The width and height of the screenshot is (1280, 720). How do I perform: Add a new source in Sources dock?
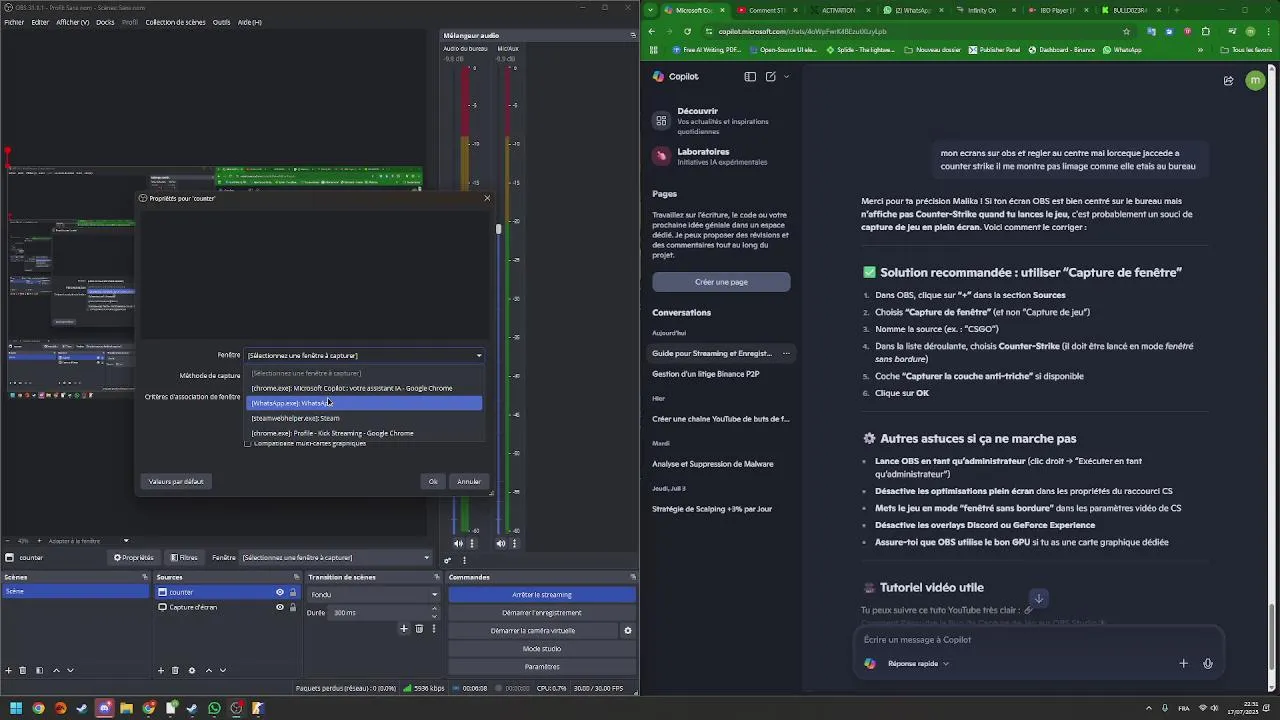click(160, 670)
